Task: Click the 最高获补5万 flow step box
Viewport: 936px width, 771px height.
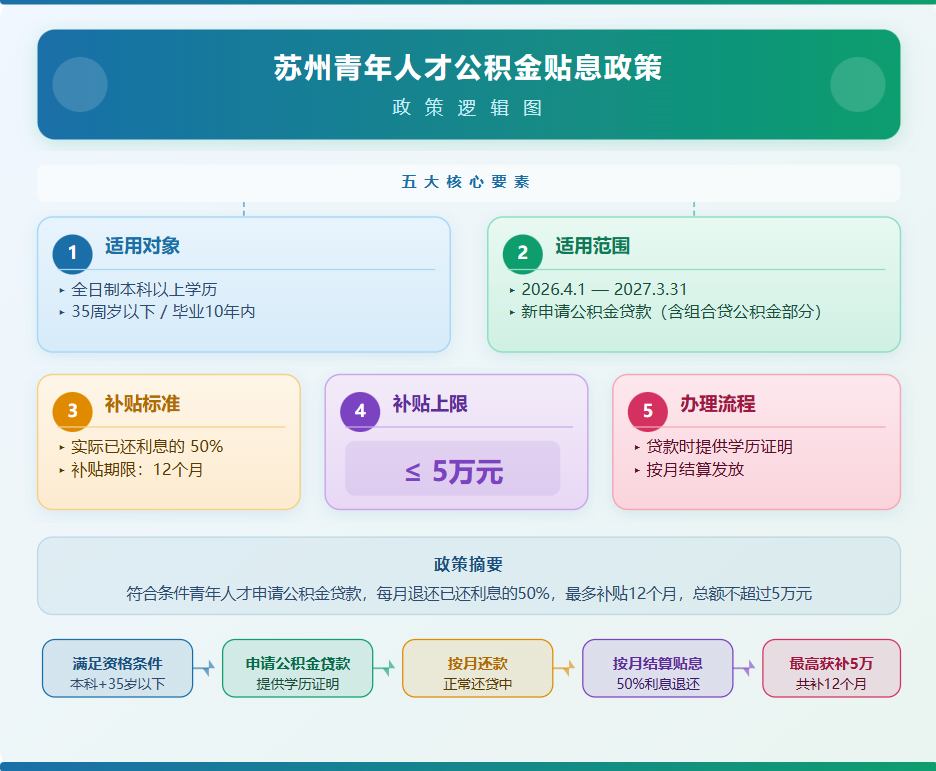Action: [832, 668]
